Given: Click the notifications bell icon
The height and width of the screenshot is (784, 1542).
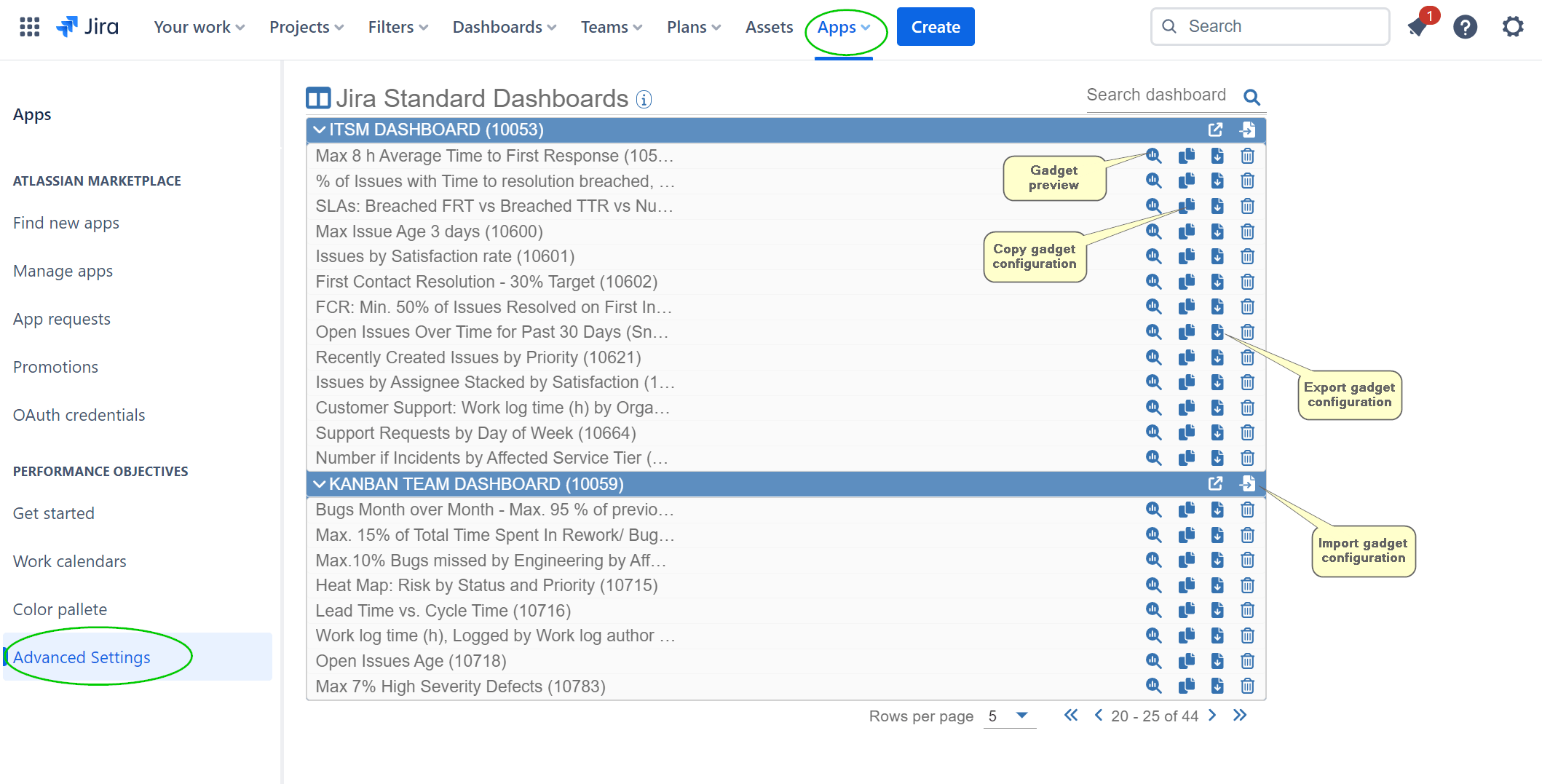Looking at the screenshot, I should tap(1416, 26).
